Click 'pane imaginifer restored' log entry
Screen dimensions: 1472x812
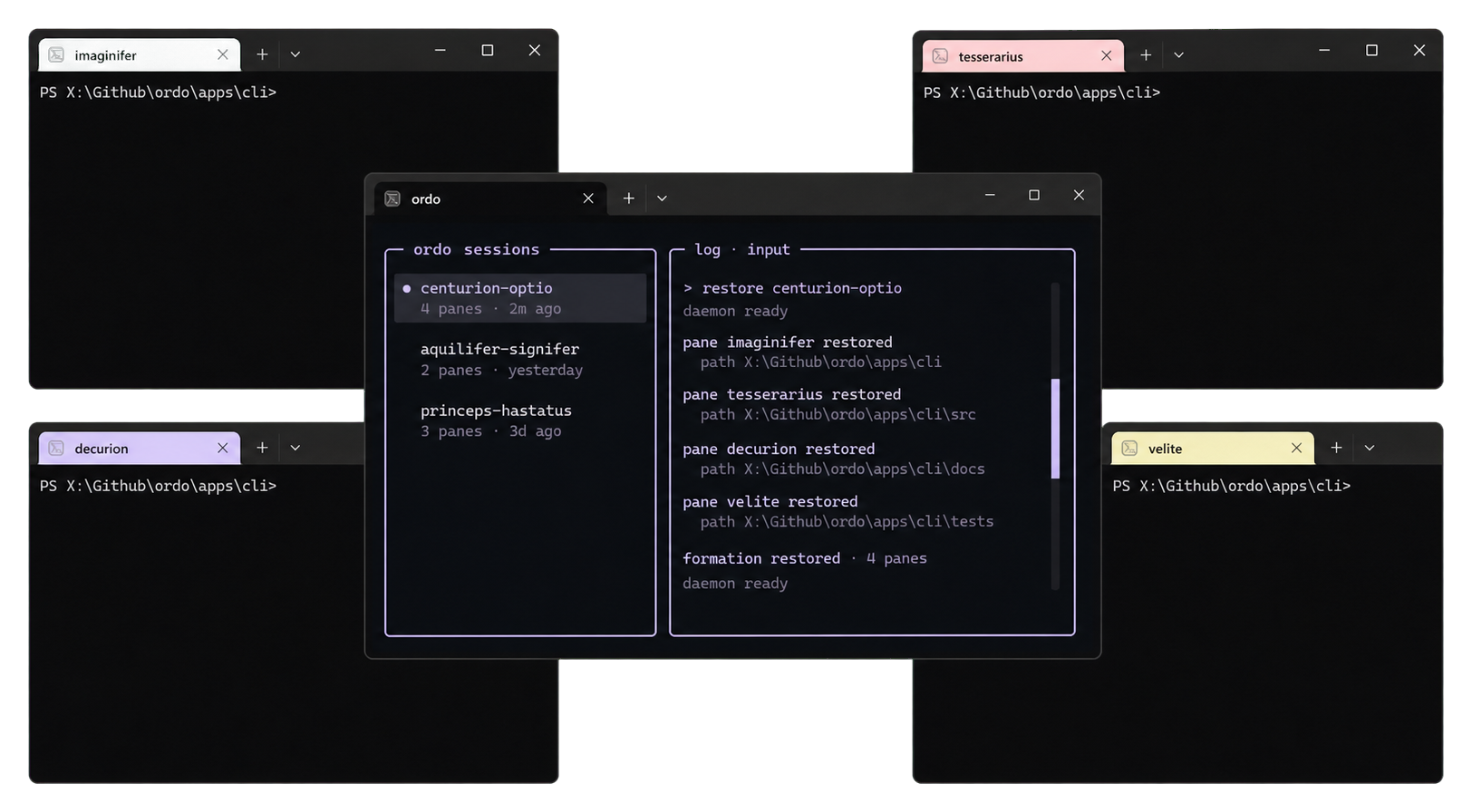coord(788,343)
